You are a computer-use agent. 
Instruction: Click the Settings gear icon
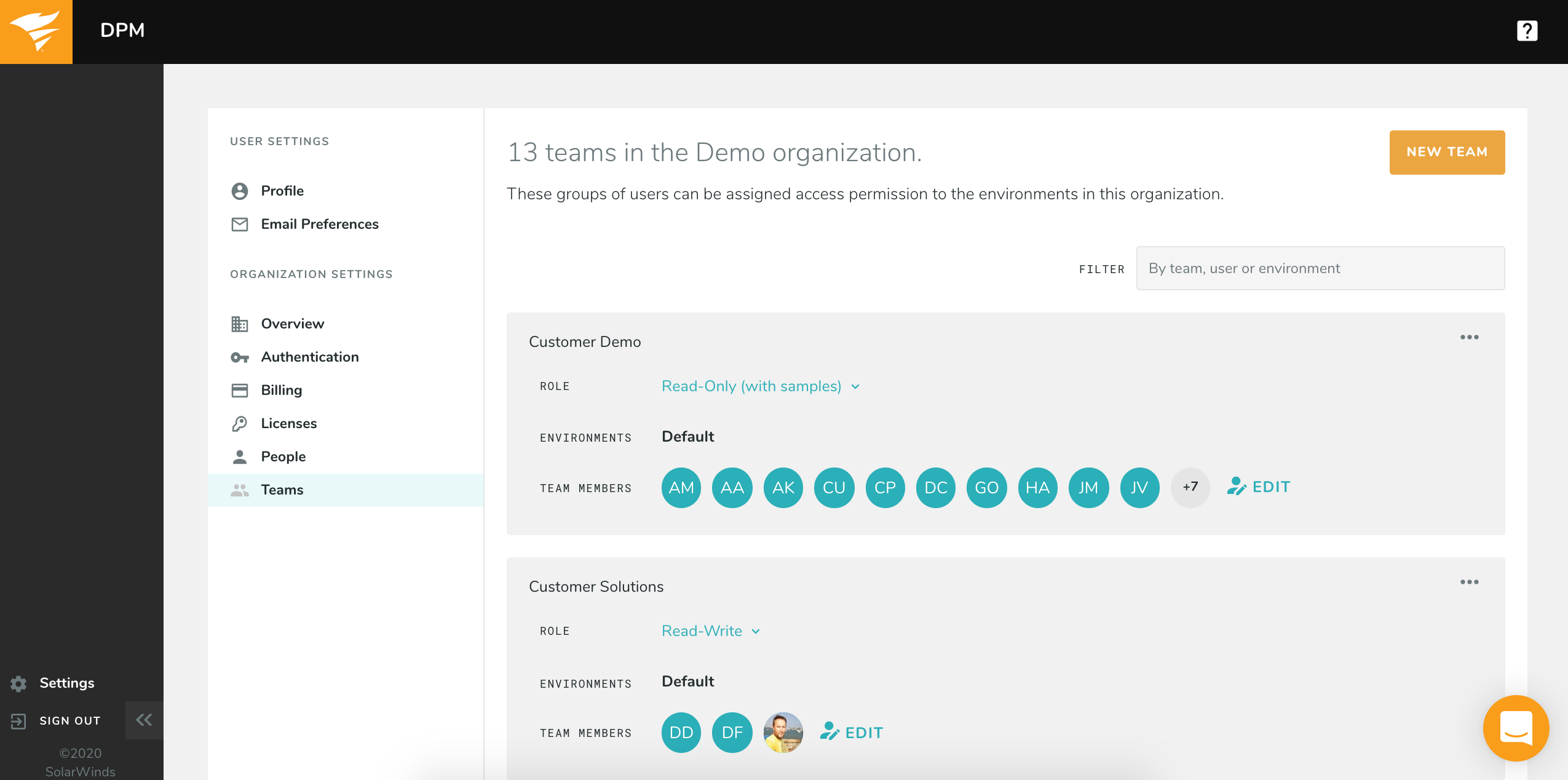18,683
